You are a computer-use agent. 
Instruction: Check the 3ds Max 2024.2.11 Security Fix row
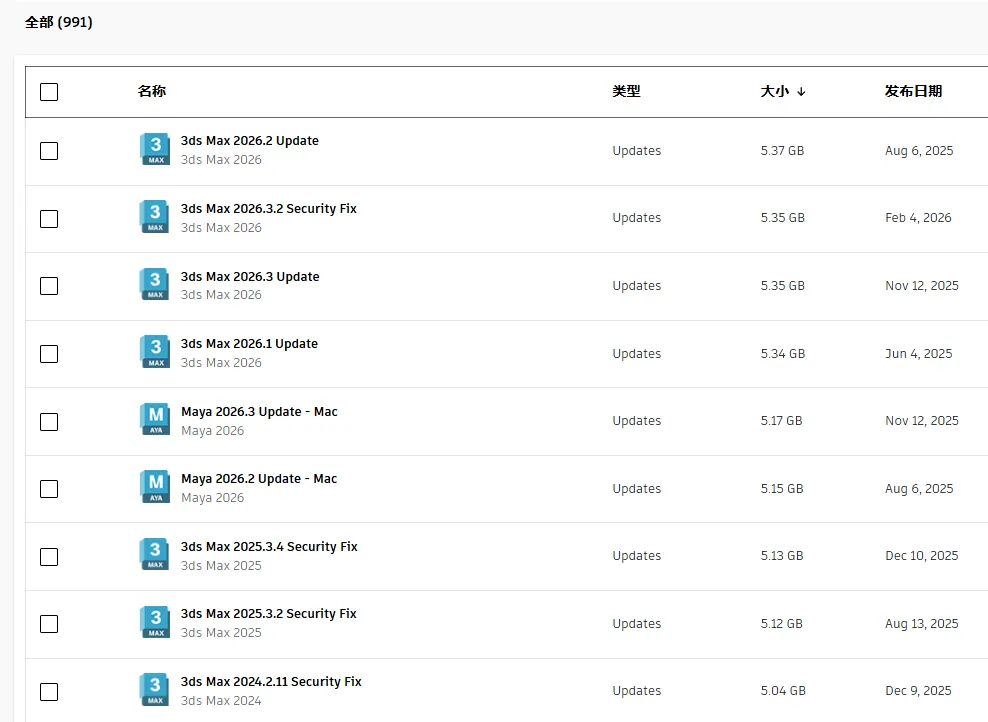click(x=49, y=692)
